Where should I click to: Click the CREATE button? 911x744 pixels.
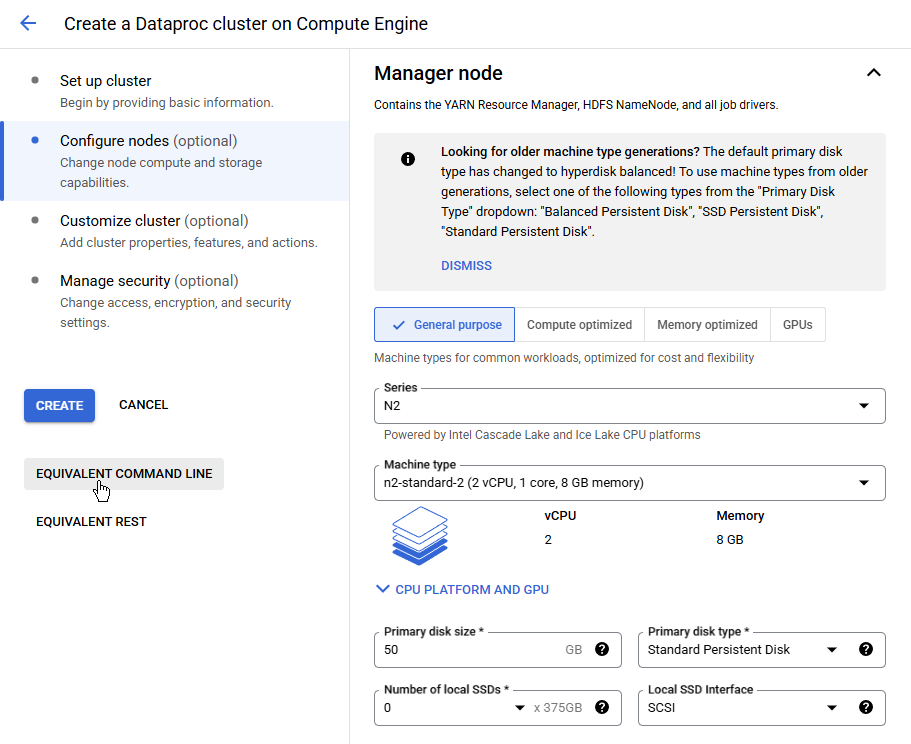coord(59,405)
